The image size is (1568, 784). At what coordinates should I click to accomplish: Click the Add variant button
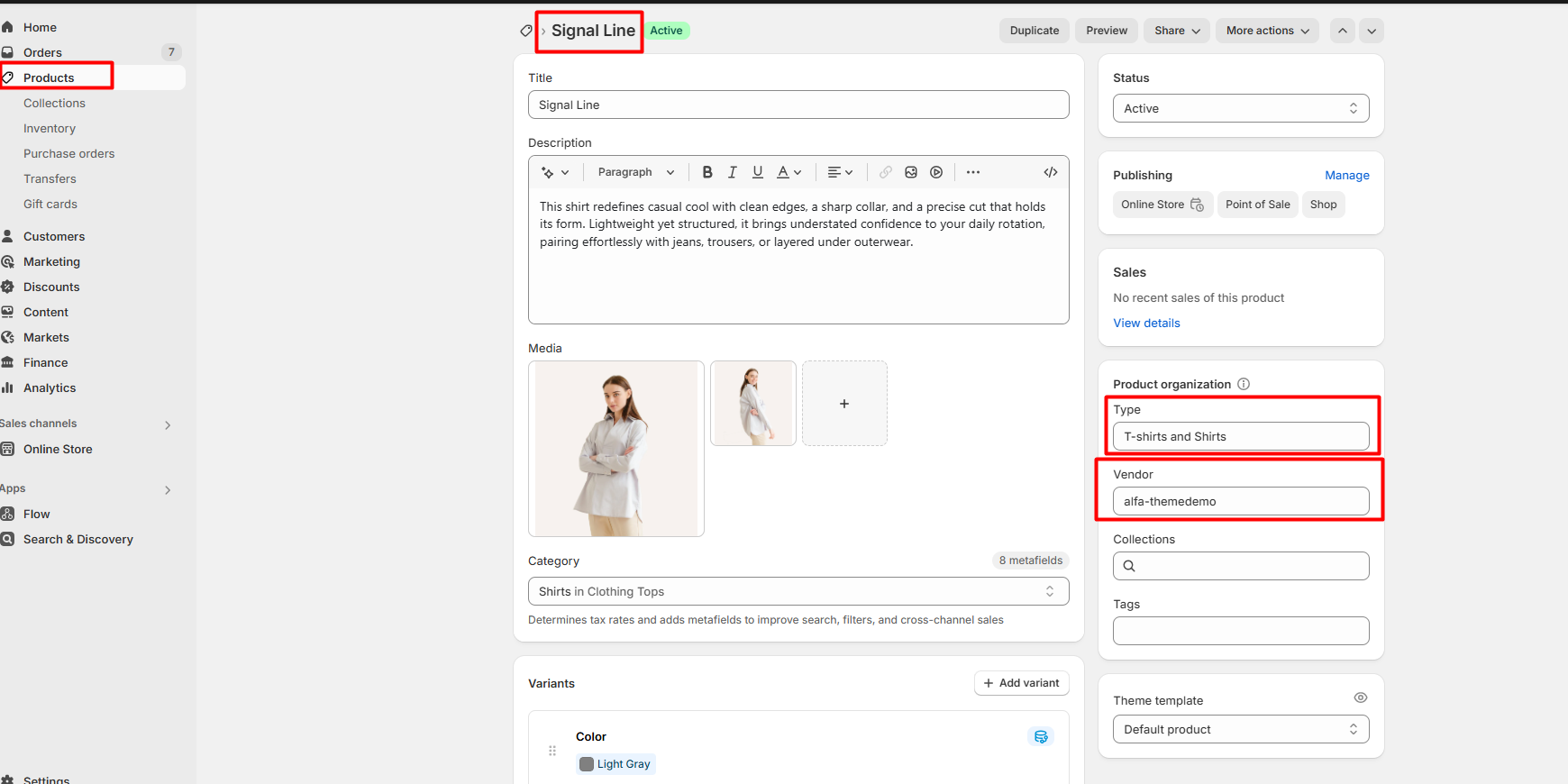click(1021, 683)
